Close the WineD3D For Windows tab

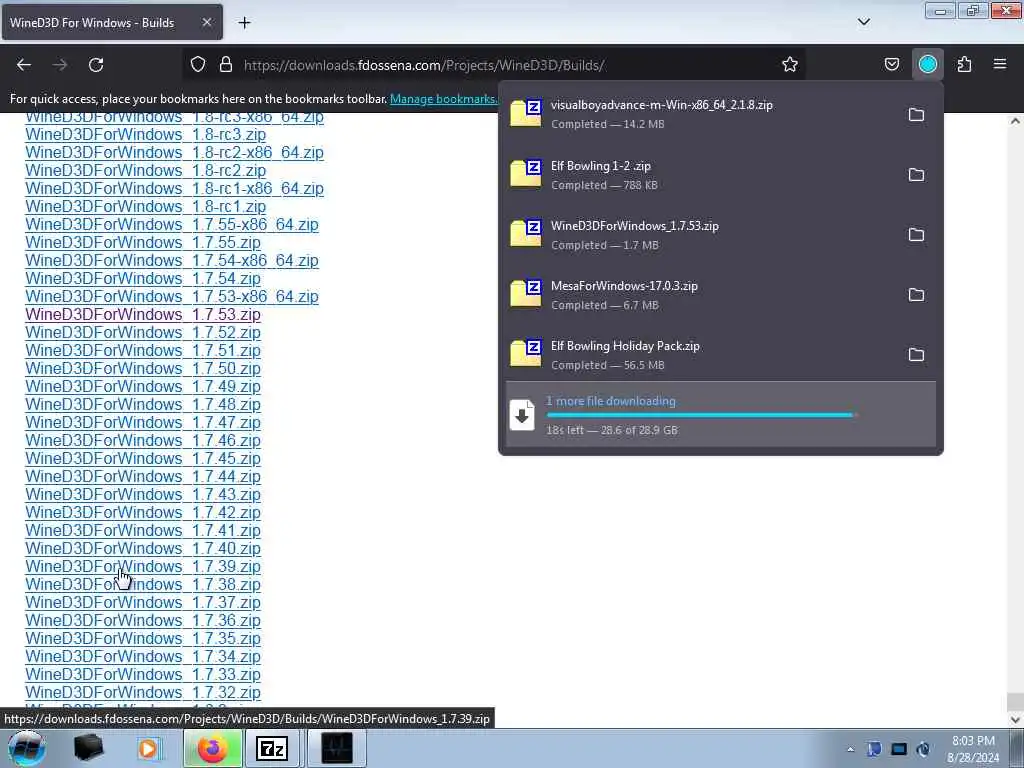[x=206, y=22]
